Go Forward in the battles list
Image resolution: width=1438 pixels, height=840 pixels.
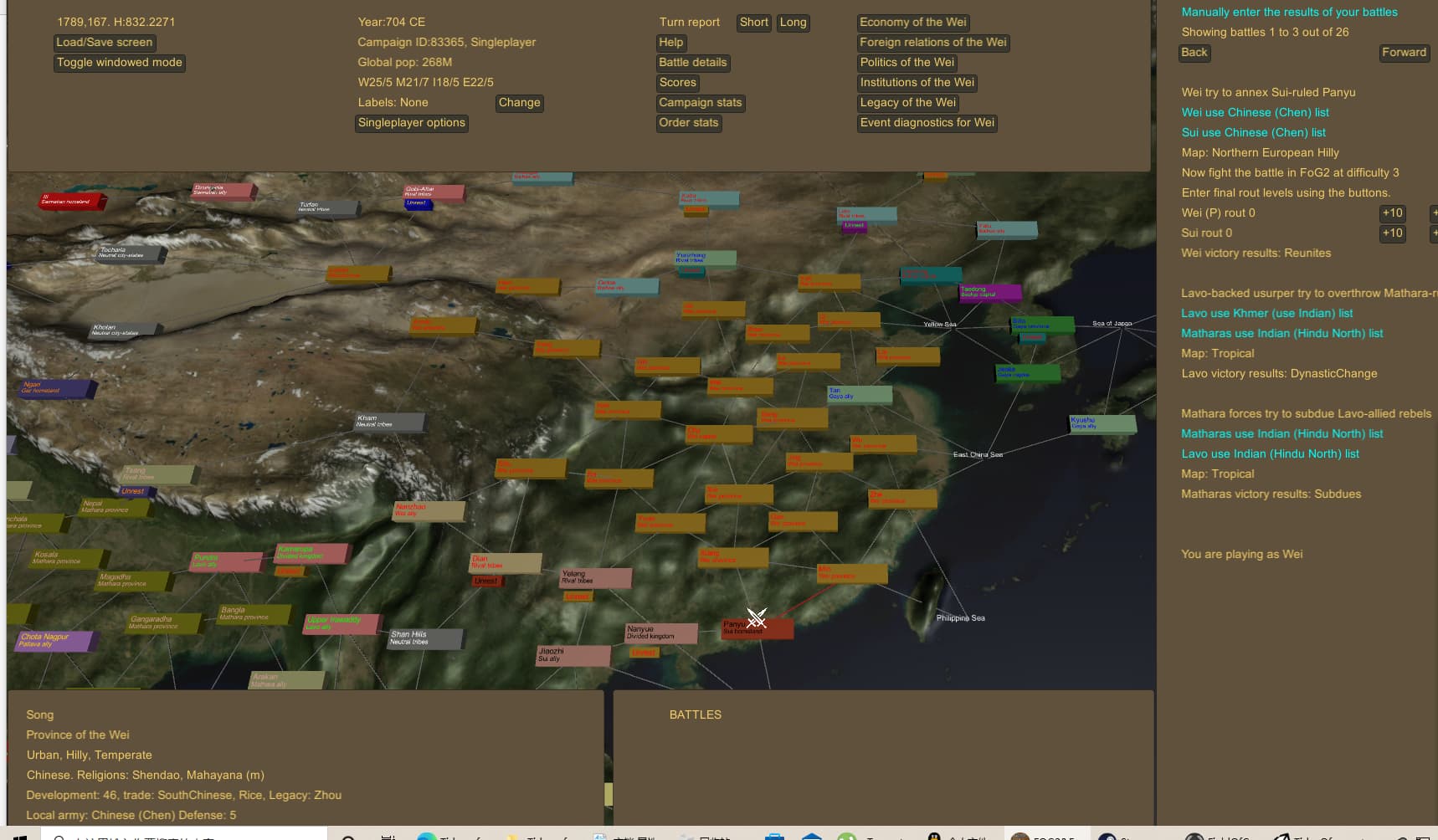[x=1404, y=52]
